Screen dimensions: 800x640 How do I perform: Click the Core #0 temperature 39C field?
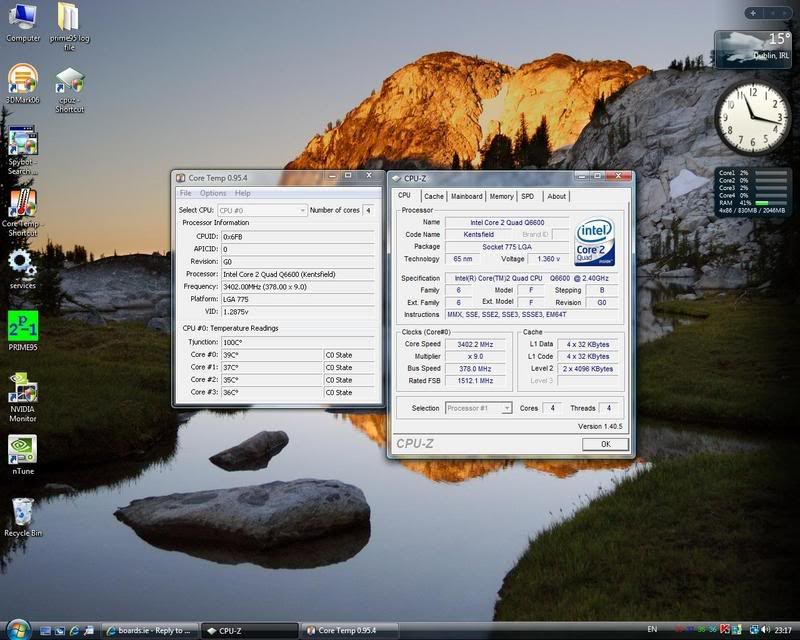[x=271, y=355]
